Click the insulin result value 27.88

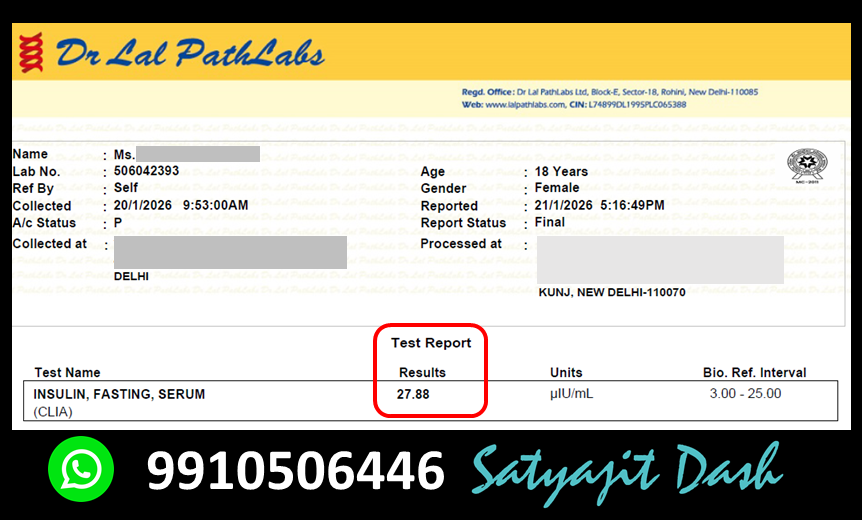[413, 394]
